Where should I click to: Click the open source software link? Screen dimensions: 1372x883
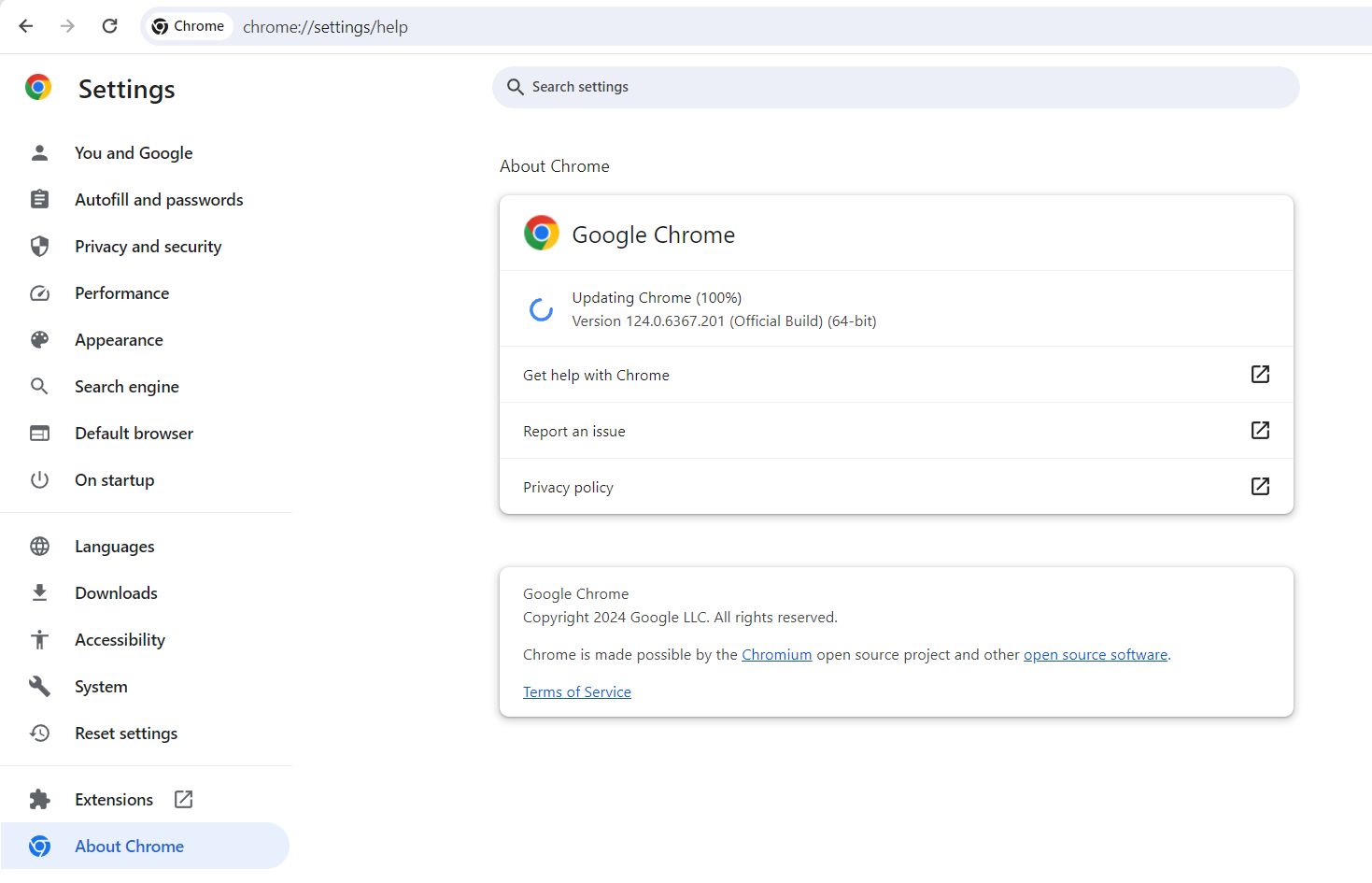click(x=1095, y=655)
